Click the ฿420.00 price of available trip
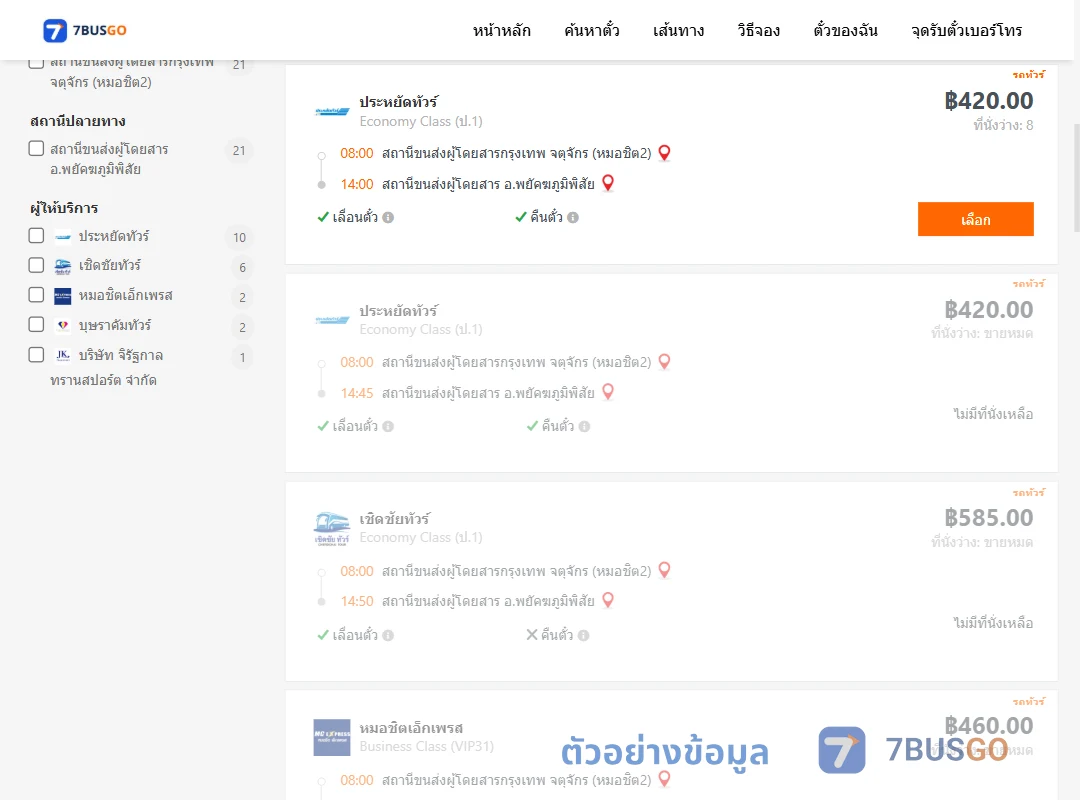Image resolution: width=1080 pixels, height=800 pixels. 988,101
